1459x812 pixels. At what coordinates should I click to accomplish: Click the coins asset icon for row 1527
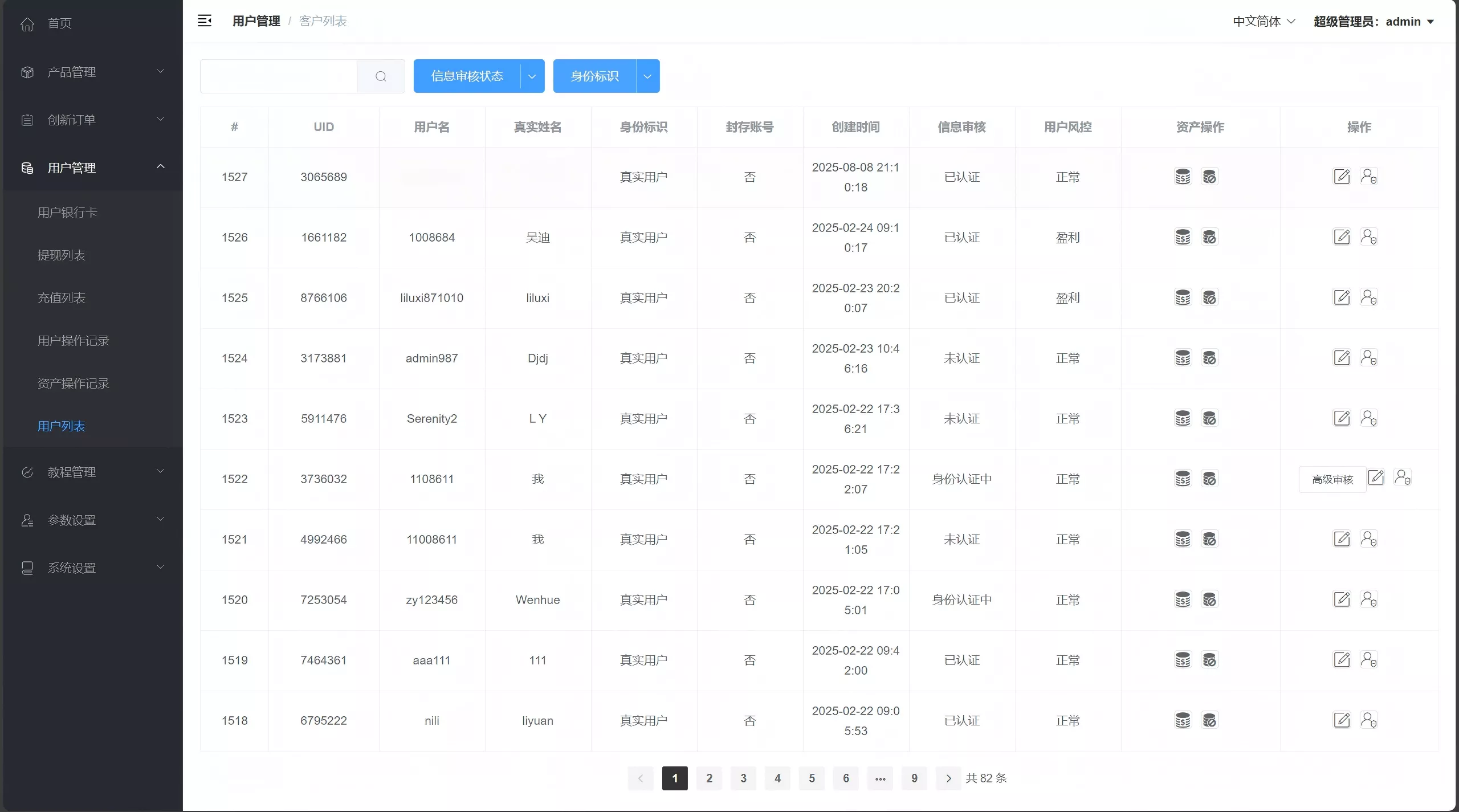tap(1183, 177)
